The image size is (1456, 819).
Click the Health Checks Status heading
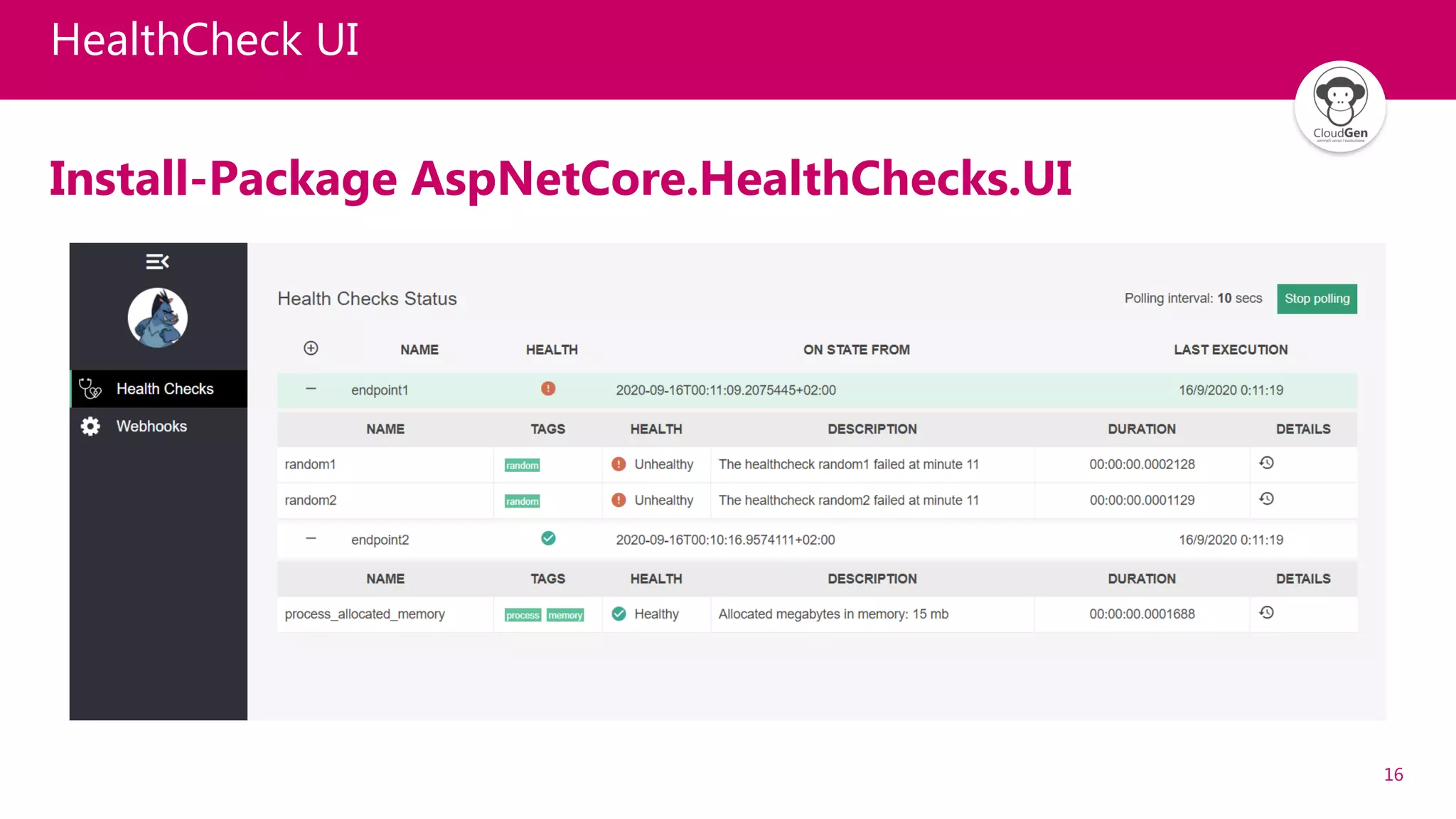point(367,299)
